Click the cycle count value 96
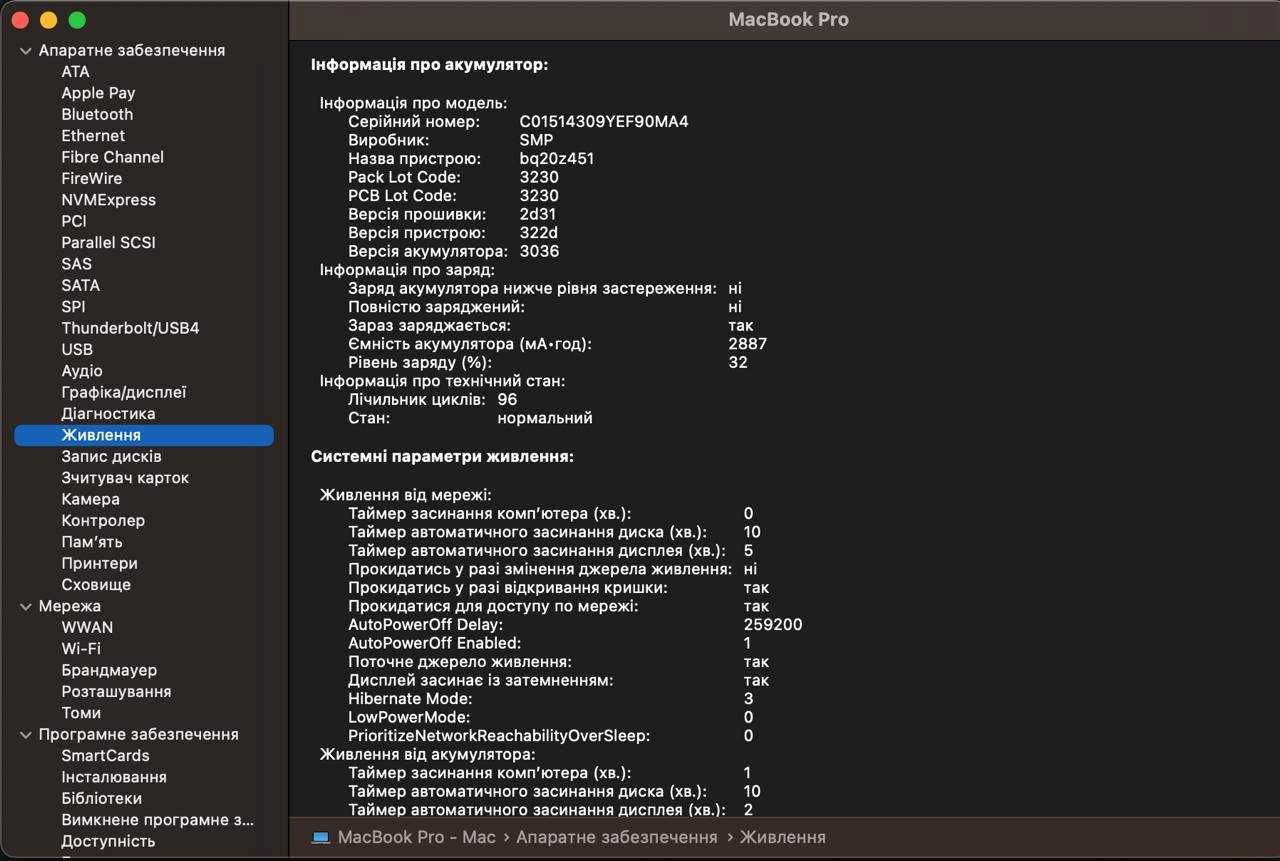This screenshot has width=1280, height=861. [507, 399]
